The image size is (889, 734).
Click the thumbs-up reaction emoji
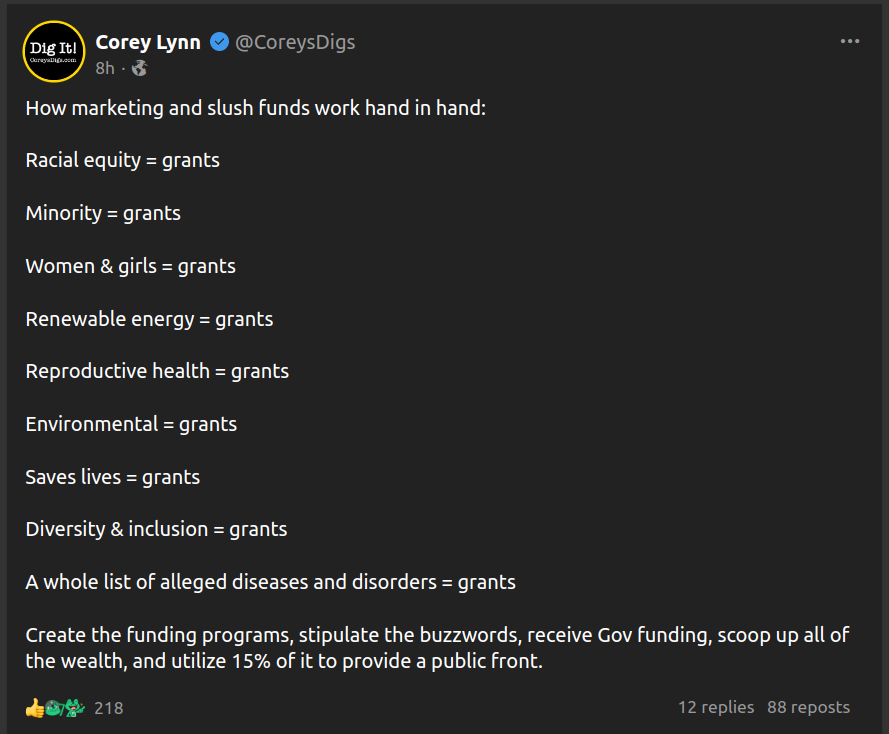pos(35,708)
